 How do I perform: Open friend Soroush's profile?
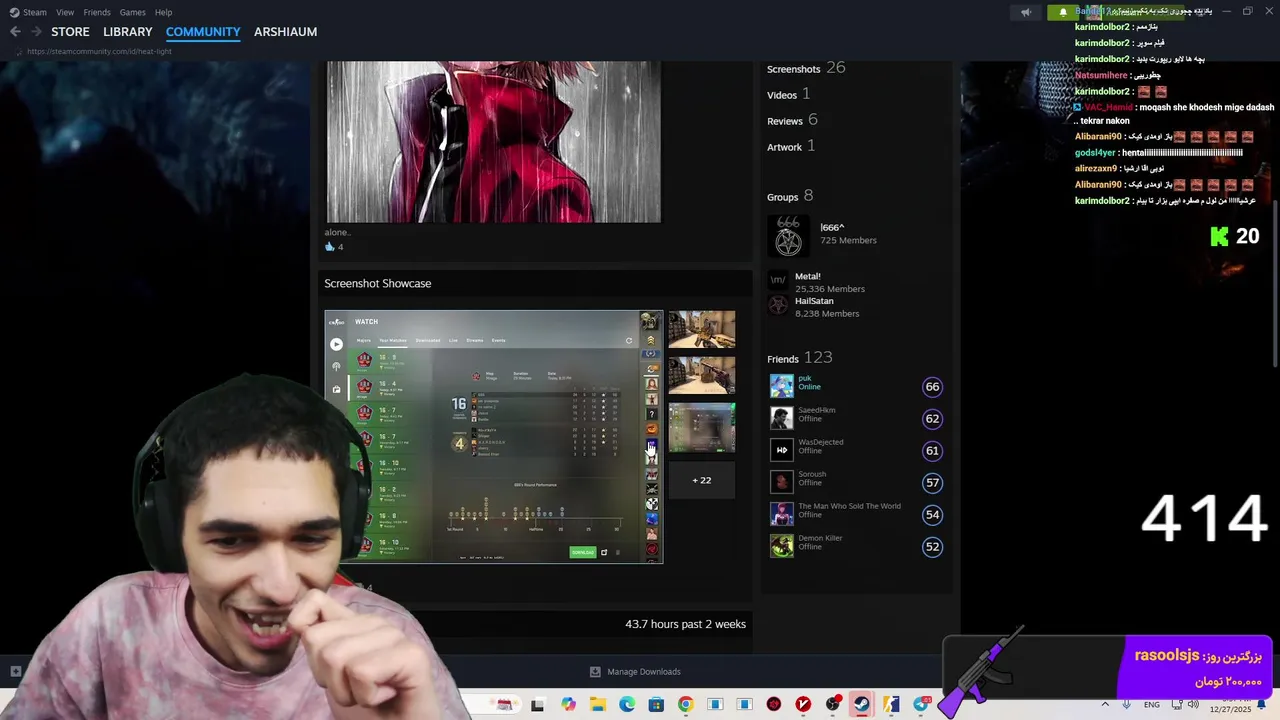click(812, 474)
